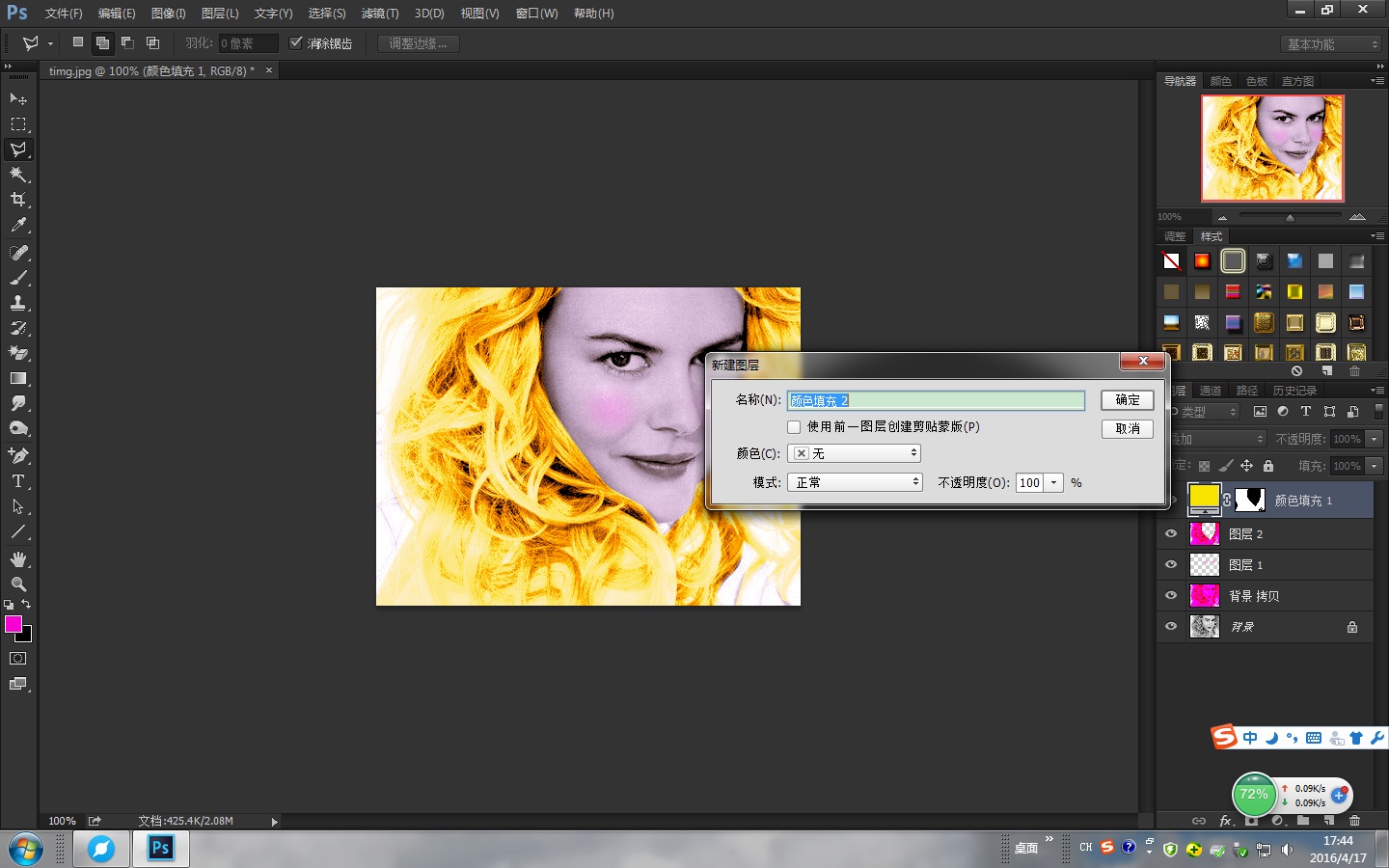Image resolution: width=1389 pixels, height=868 pixels.
Task: Open the 滤镜 menu
Action: tap(379, 13)
